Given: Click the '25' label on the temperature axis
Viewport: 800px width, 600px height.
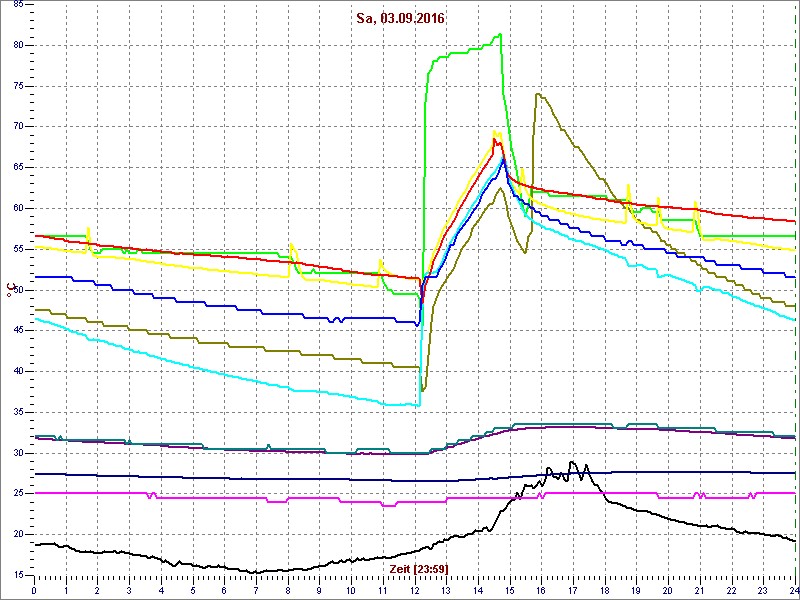Looking at the screenshot, I should 18,494.
